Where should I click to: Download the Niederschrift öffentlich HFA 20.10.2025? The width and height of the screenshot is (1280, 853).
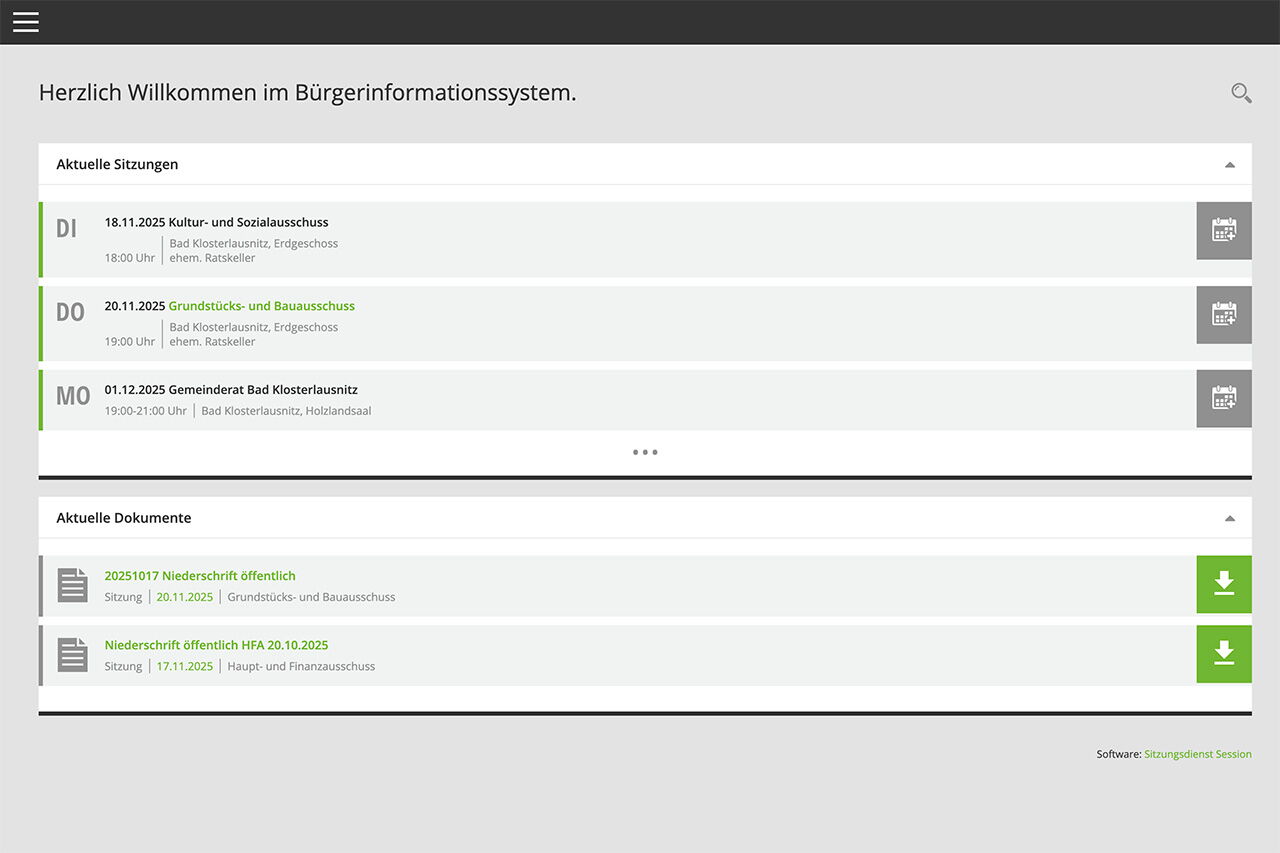(x=1223, y=653)
